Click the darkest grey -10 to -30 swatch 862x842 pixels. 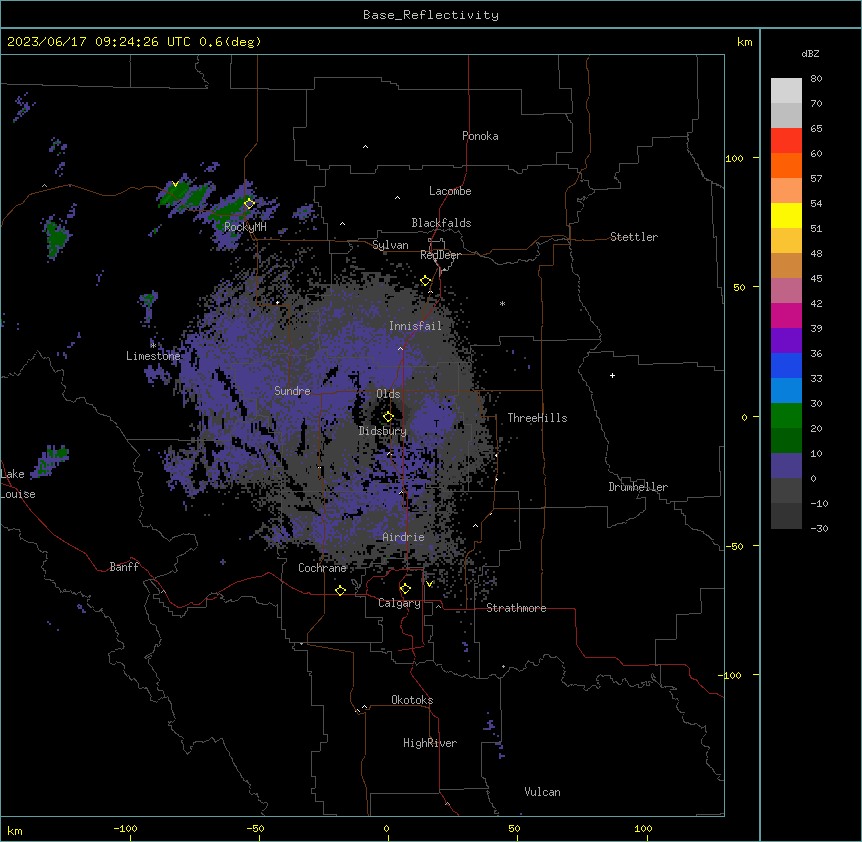click(786, 516)
